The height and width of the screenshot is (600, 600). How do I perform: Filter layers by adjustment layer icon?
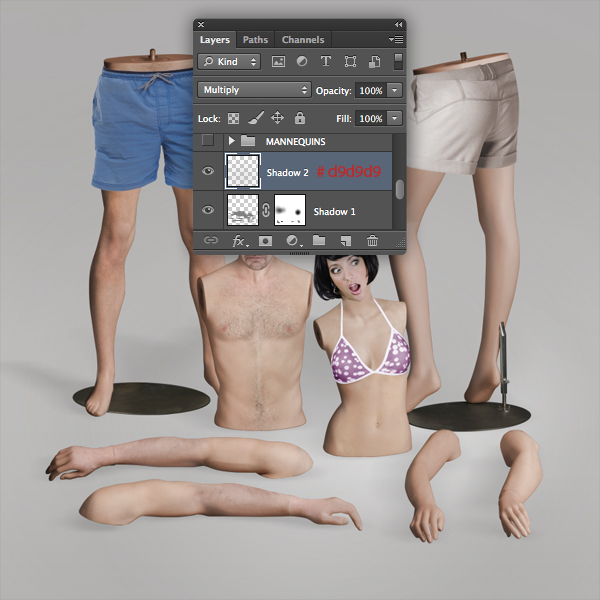[x=302, y=61]
